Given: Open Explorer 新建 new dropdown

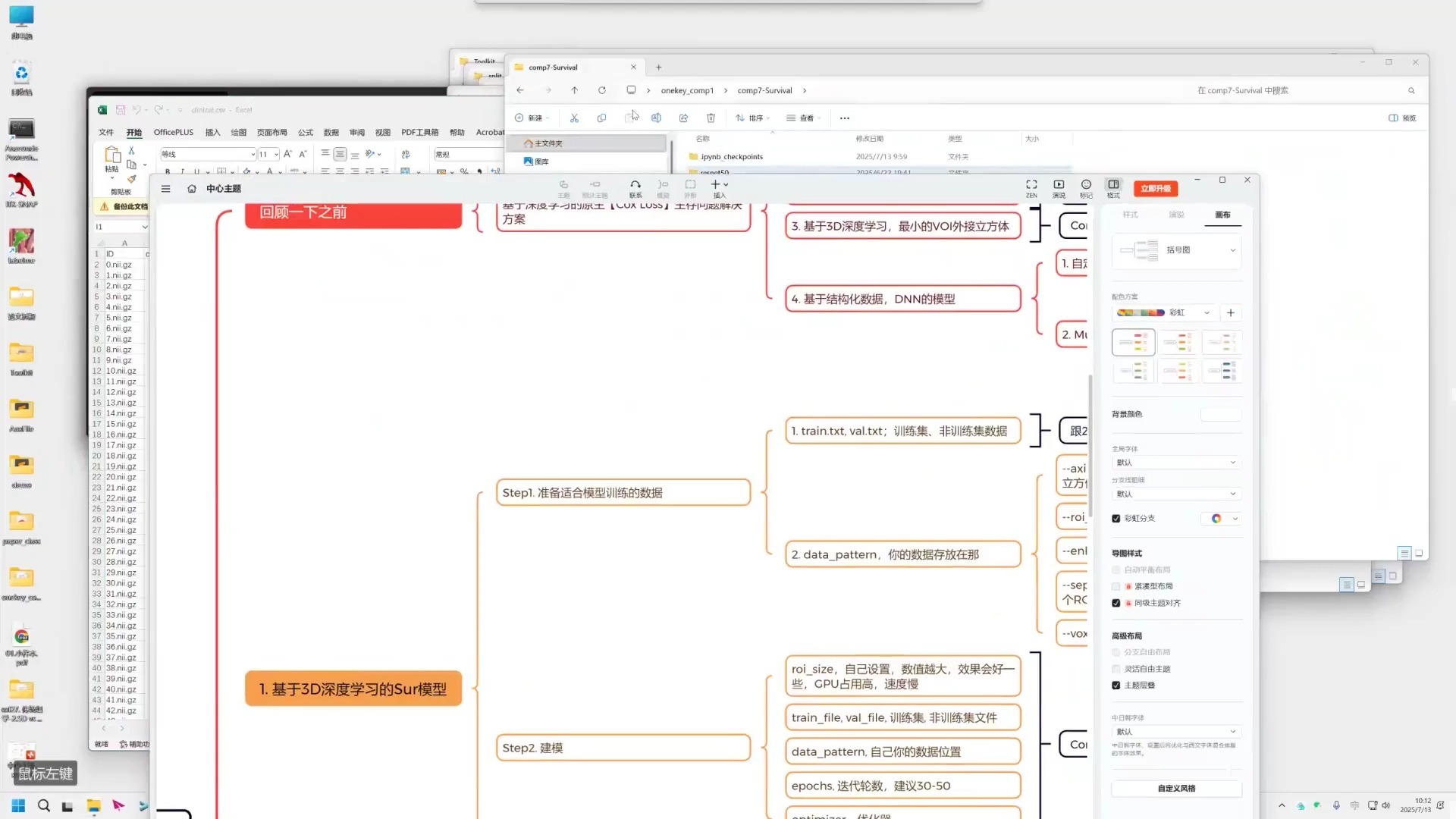Looking at the screenshot, I should (x=532, y=118).
